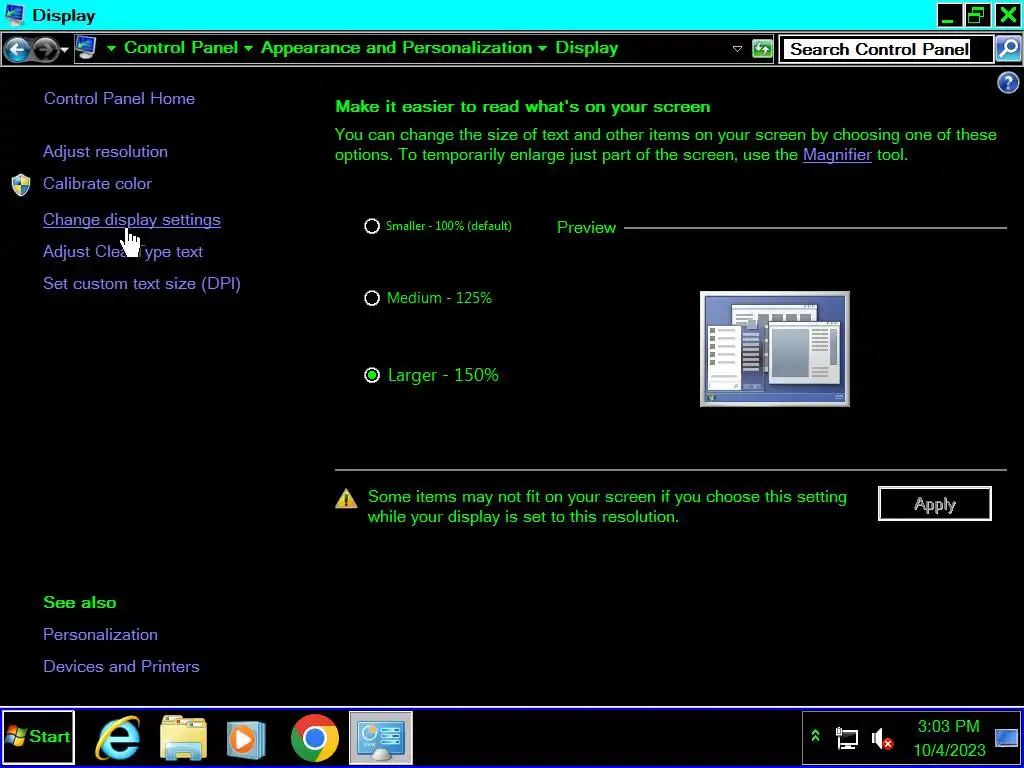Focus the Search Control Panel field

(886, 50)
